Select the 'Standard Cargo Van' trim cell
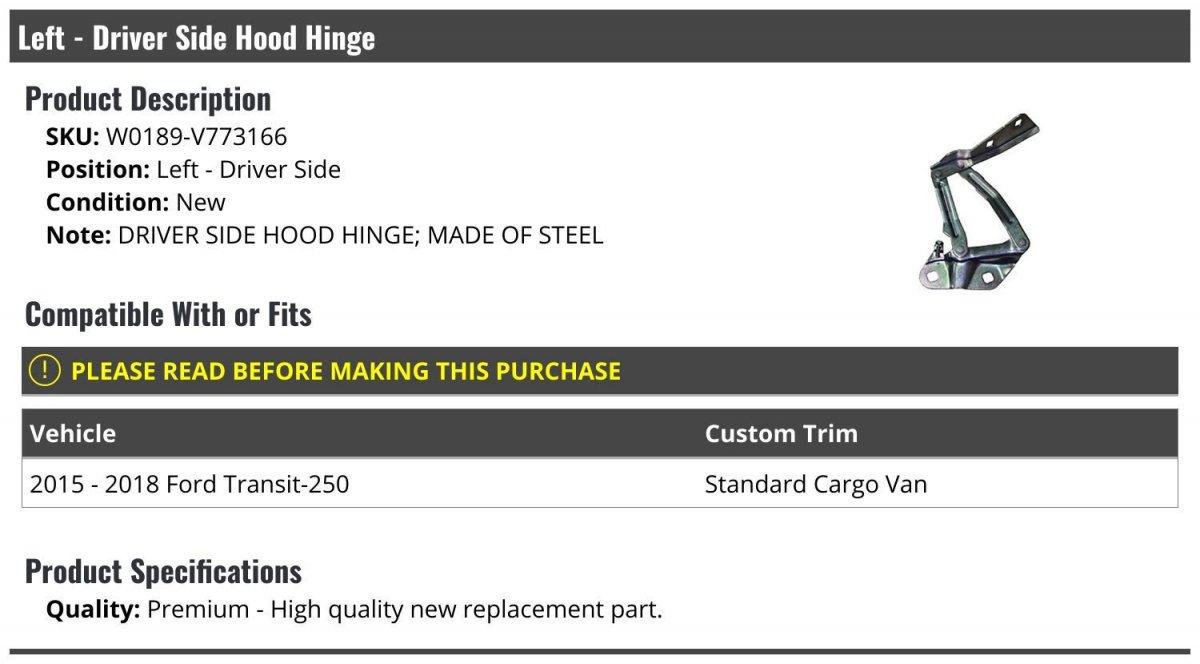The height and width of the screenshot is (664, 1200). tap(816, 484)
